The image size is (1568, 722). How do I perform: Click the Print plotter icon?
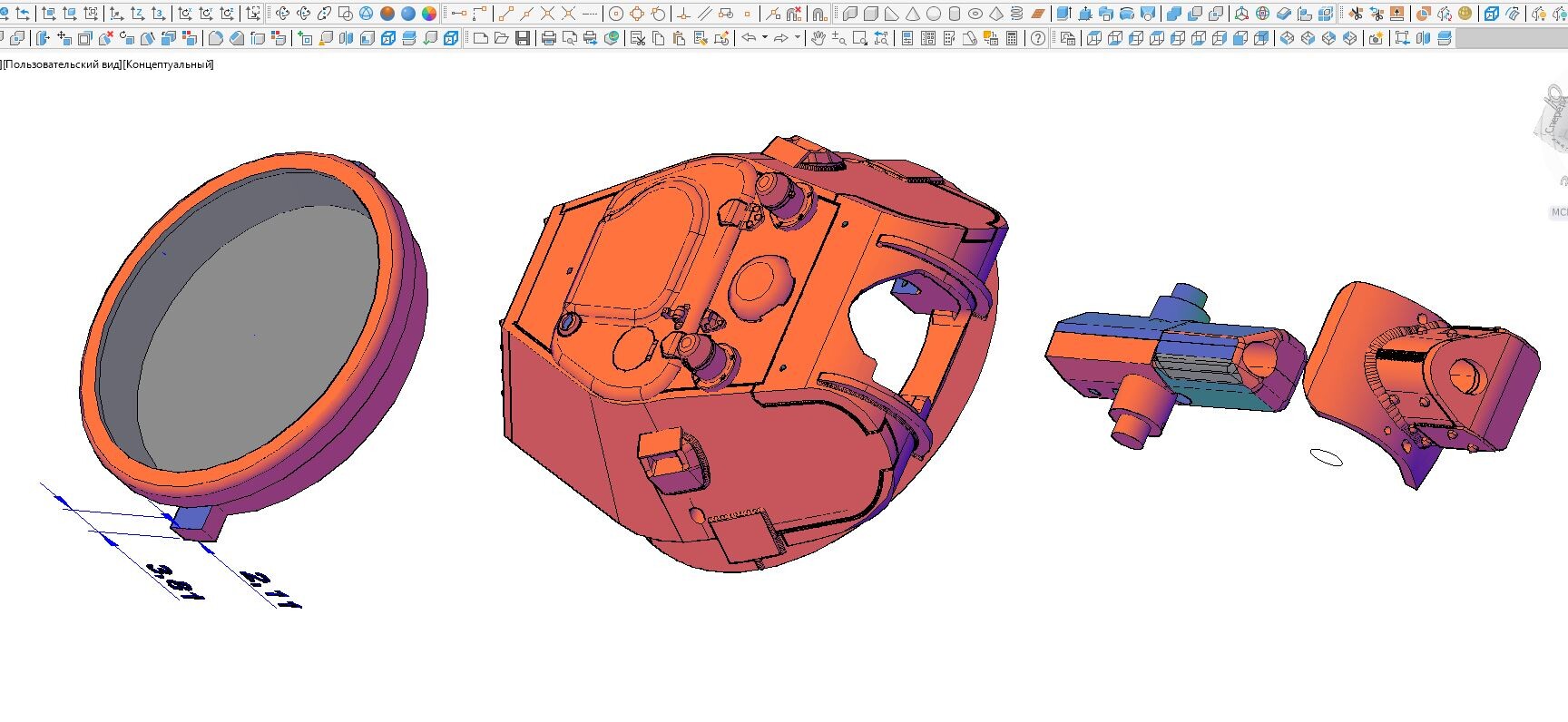548,38
